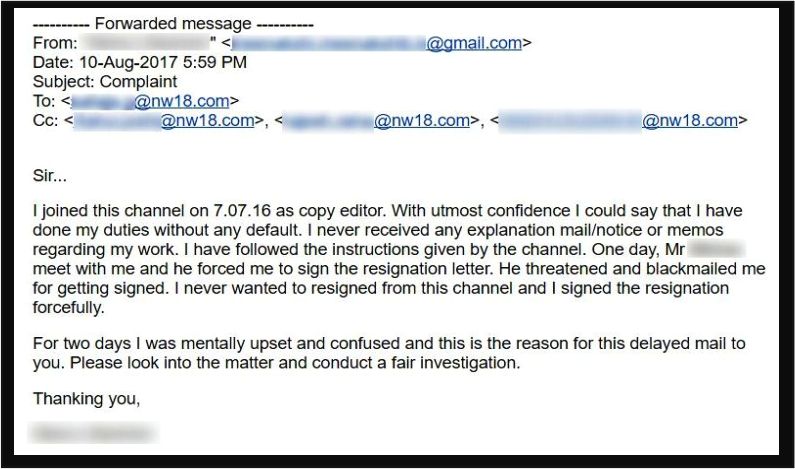The width and height of the screenshot is (795, 469).
Task: Click the blurred name after 'Mr'
Action: [x=717, y=249]
